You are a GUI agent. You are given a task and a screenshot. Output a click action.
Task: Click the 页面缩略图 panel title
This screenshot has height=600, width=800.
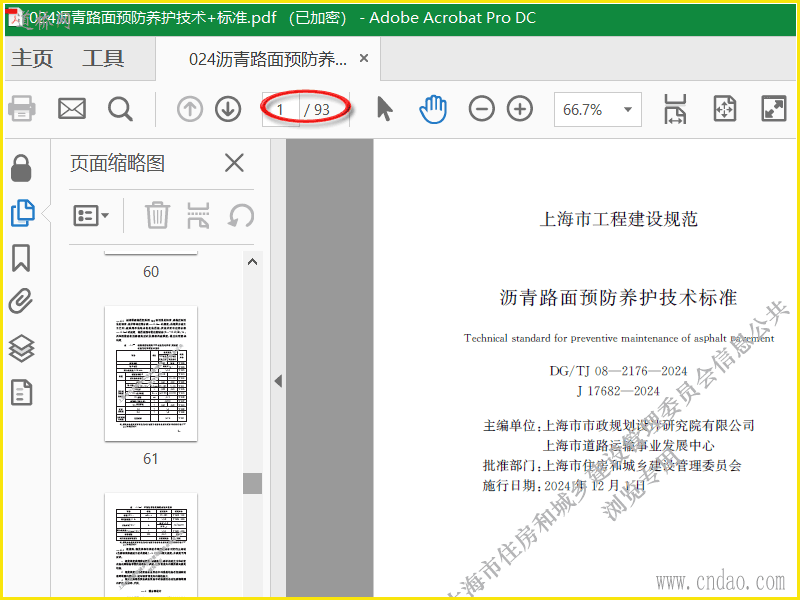[x=117, y=164]
